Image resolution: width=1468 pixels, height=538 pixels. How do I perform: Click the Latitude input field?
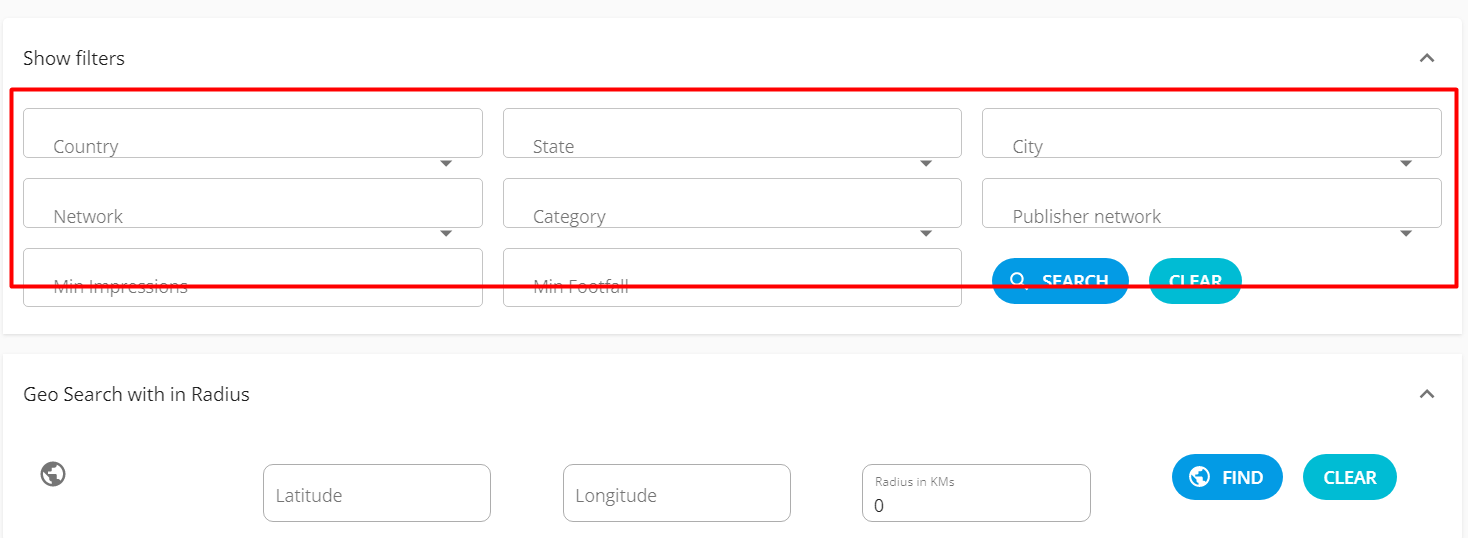376,493
